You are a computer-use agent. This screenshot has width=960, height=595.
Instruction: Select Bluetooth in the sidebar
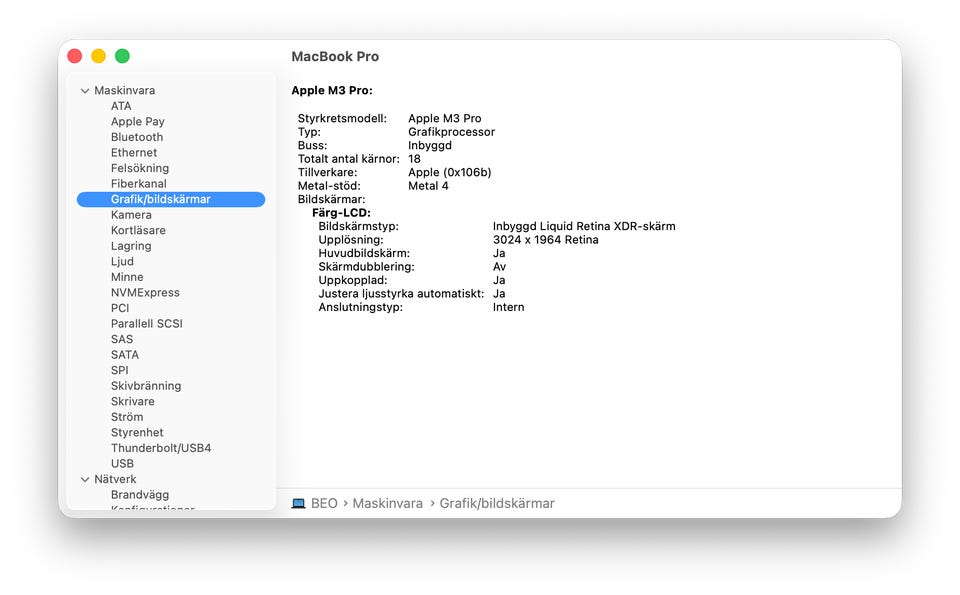click(137, 137)
